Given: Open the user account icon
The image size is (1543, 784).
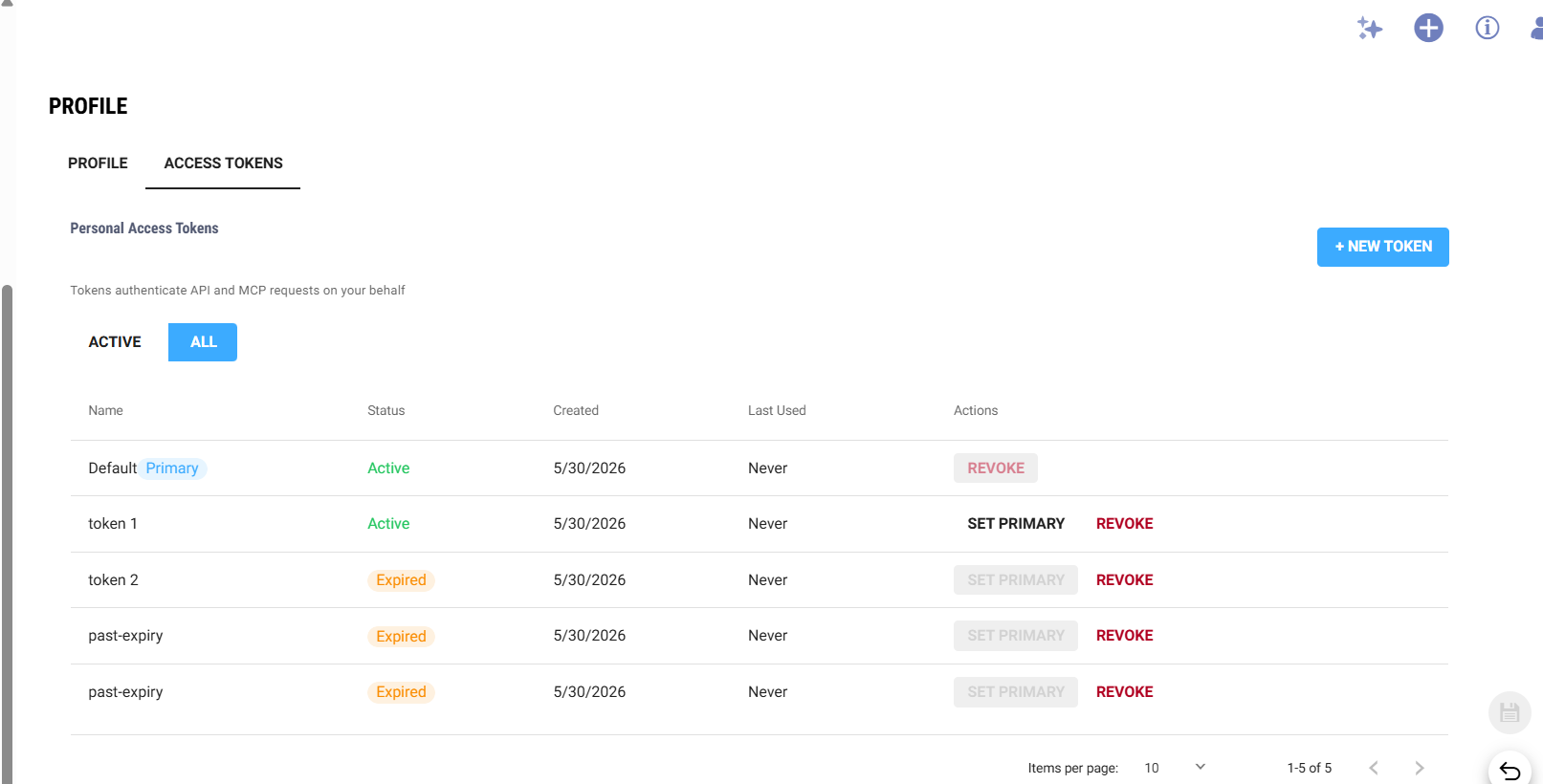Looking at the screenshot, I should [1536, 28].
